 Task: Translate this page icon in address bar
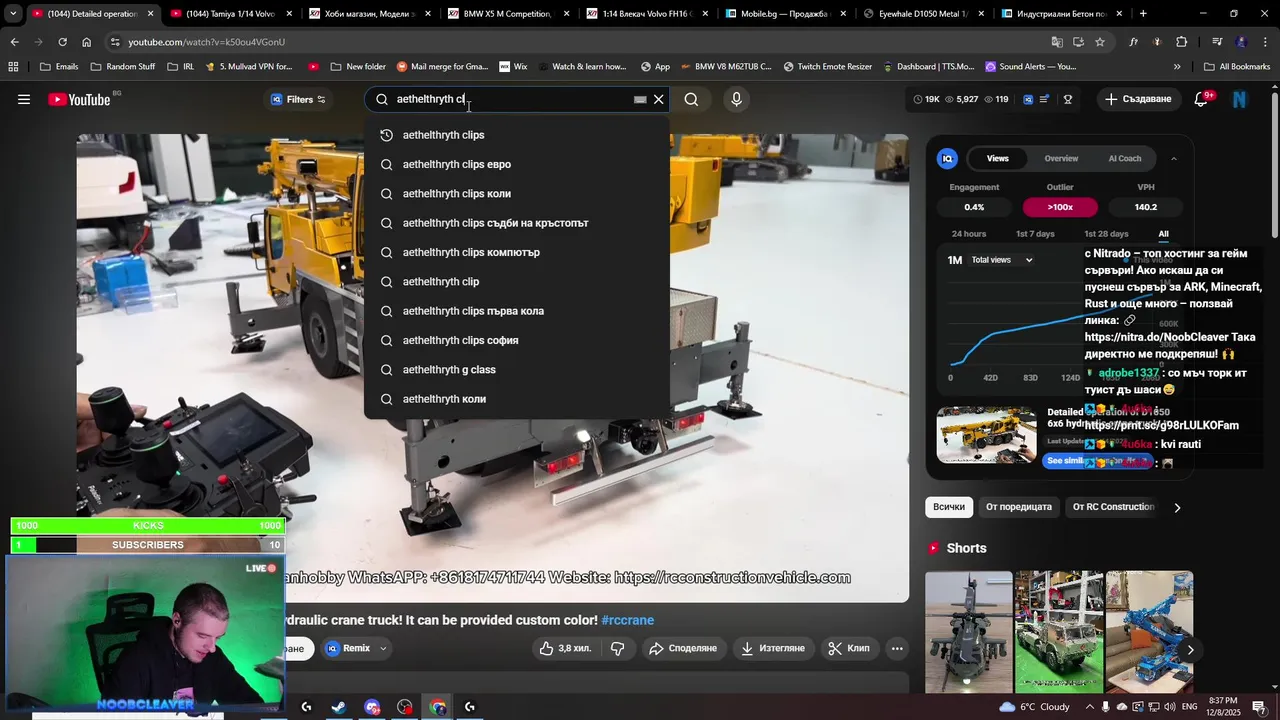[1057, 42]
